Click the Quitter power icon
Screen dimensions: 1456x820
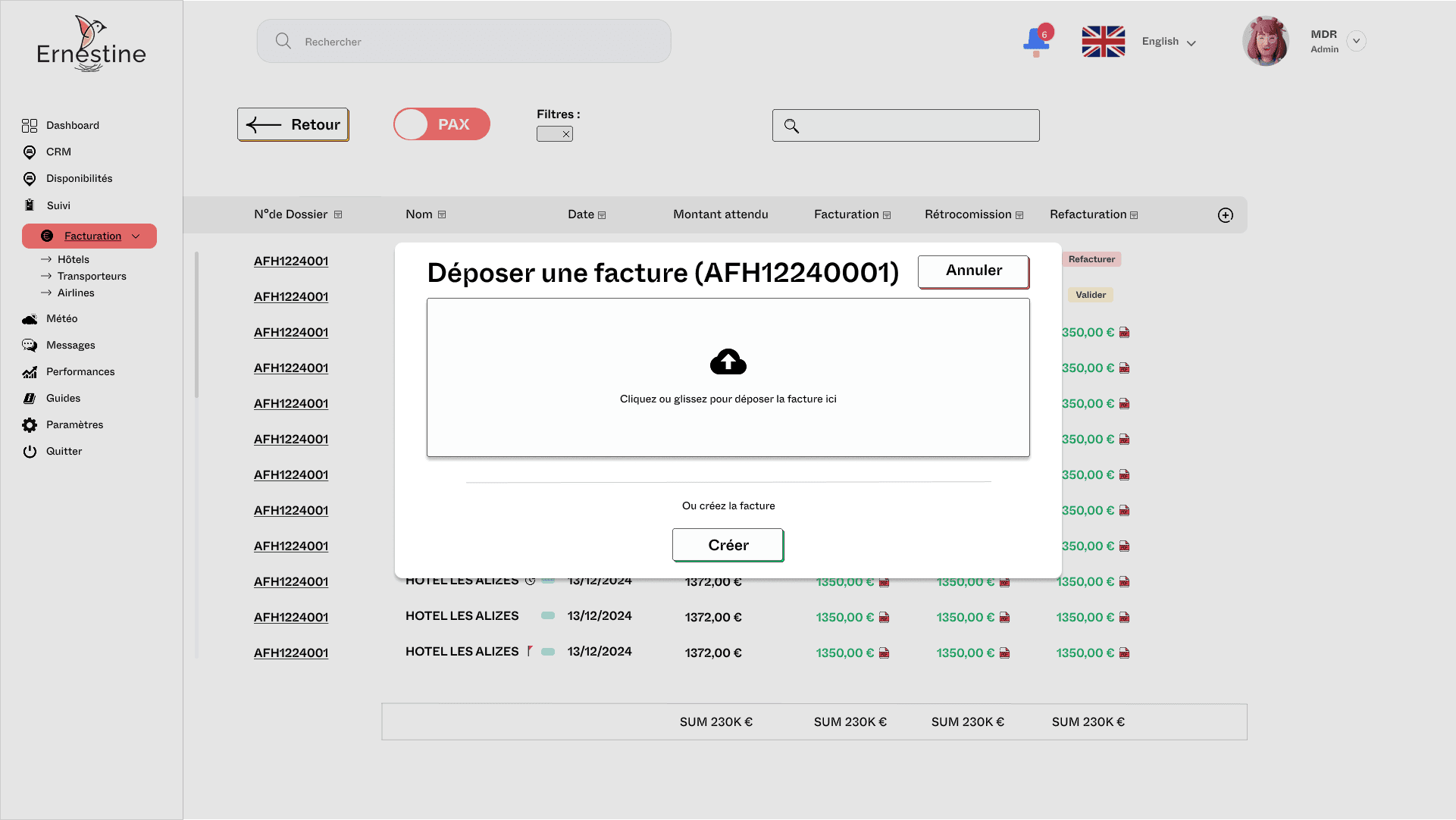coord(30,452)
